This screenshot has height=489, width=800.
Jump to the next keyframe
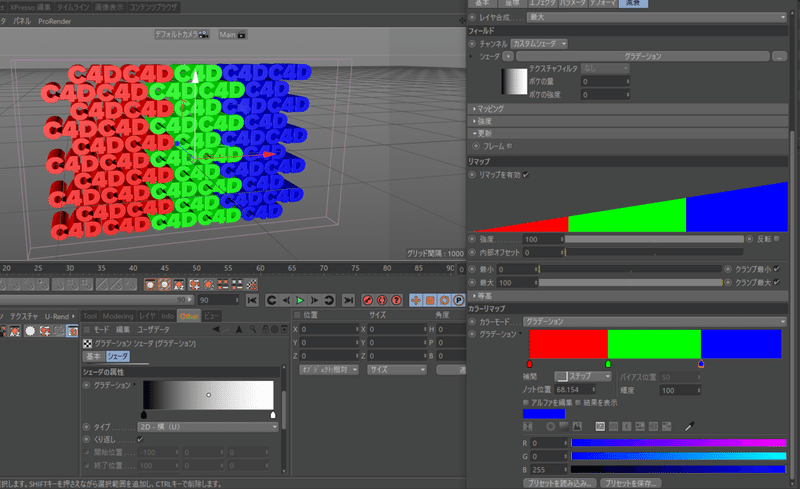coord(329,300)
